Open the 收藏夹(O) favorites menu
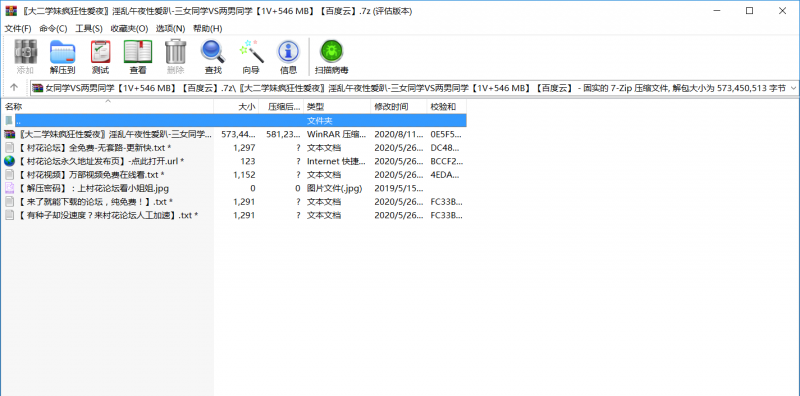 point(129,29)
